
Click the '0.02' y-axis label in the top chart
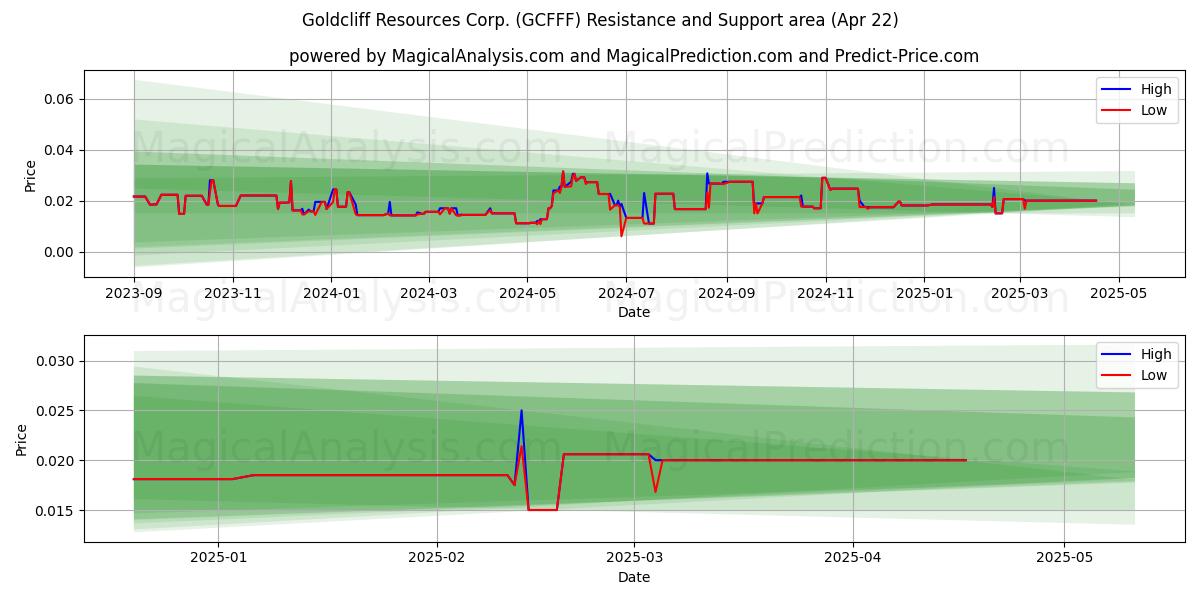(x=61, y=201)
